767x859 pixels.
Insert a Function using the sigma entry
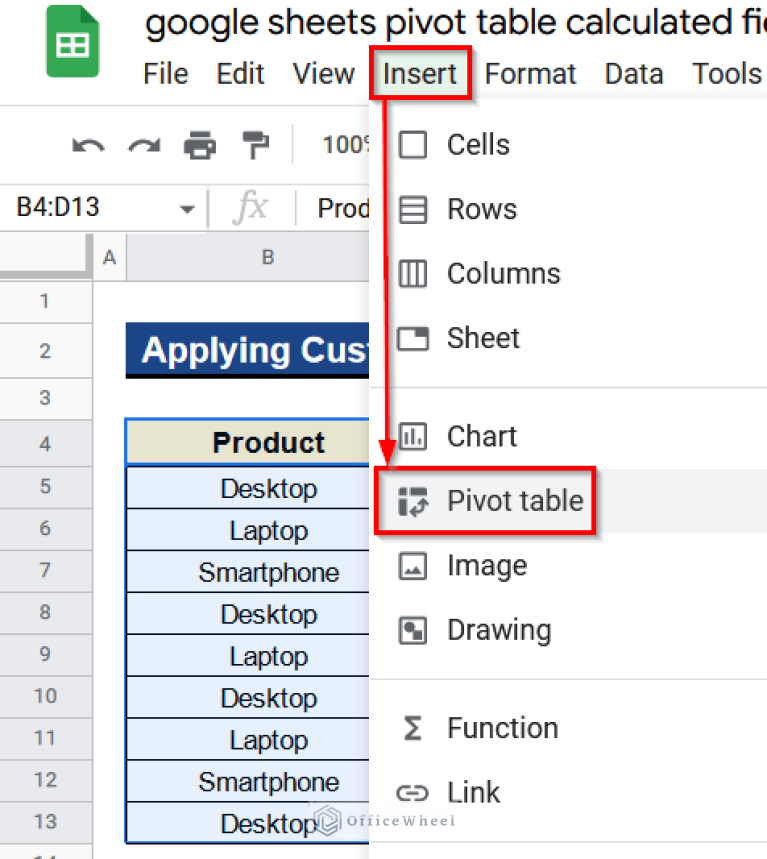pyautogui.click(x=502, y=728)
